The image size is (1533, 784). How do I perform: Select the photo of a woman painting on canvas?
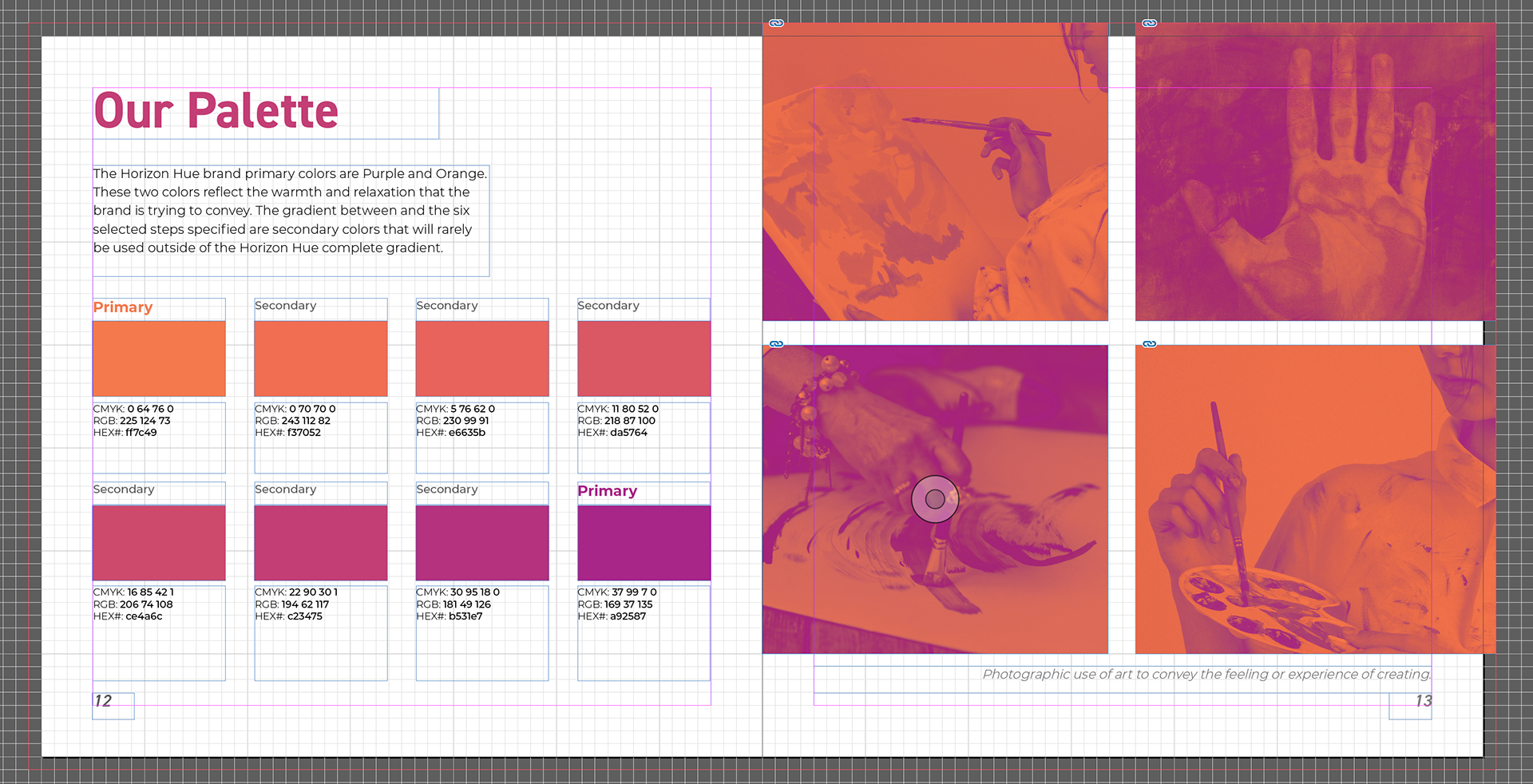(x=935, y=172)
